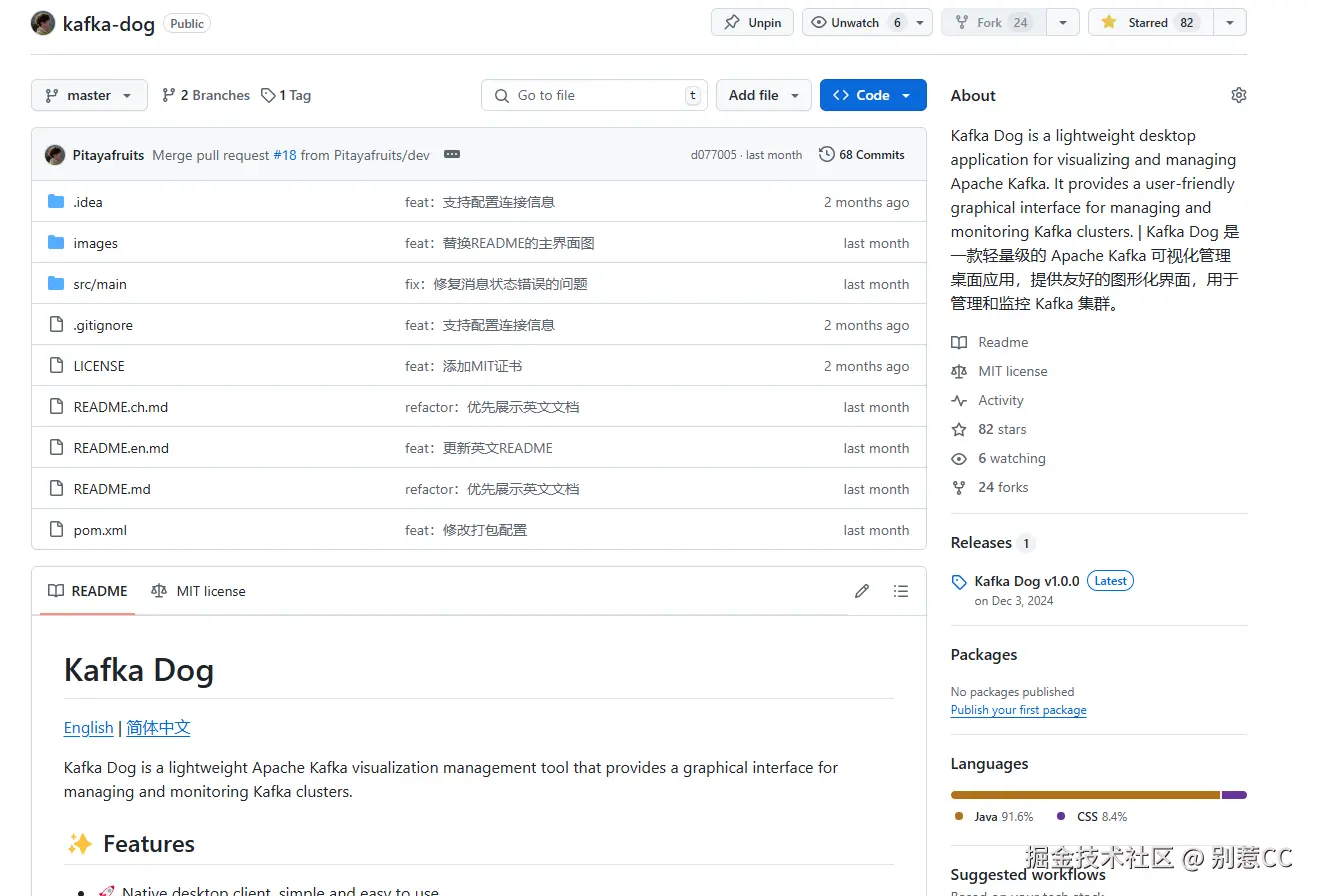This screenshot has height=896, width=1317.
Task: Open the dropdown arrow next to Fork
Action: (1063, 23)
